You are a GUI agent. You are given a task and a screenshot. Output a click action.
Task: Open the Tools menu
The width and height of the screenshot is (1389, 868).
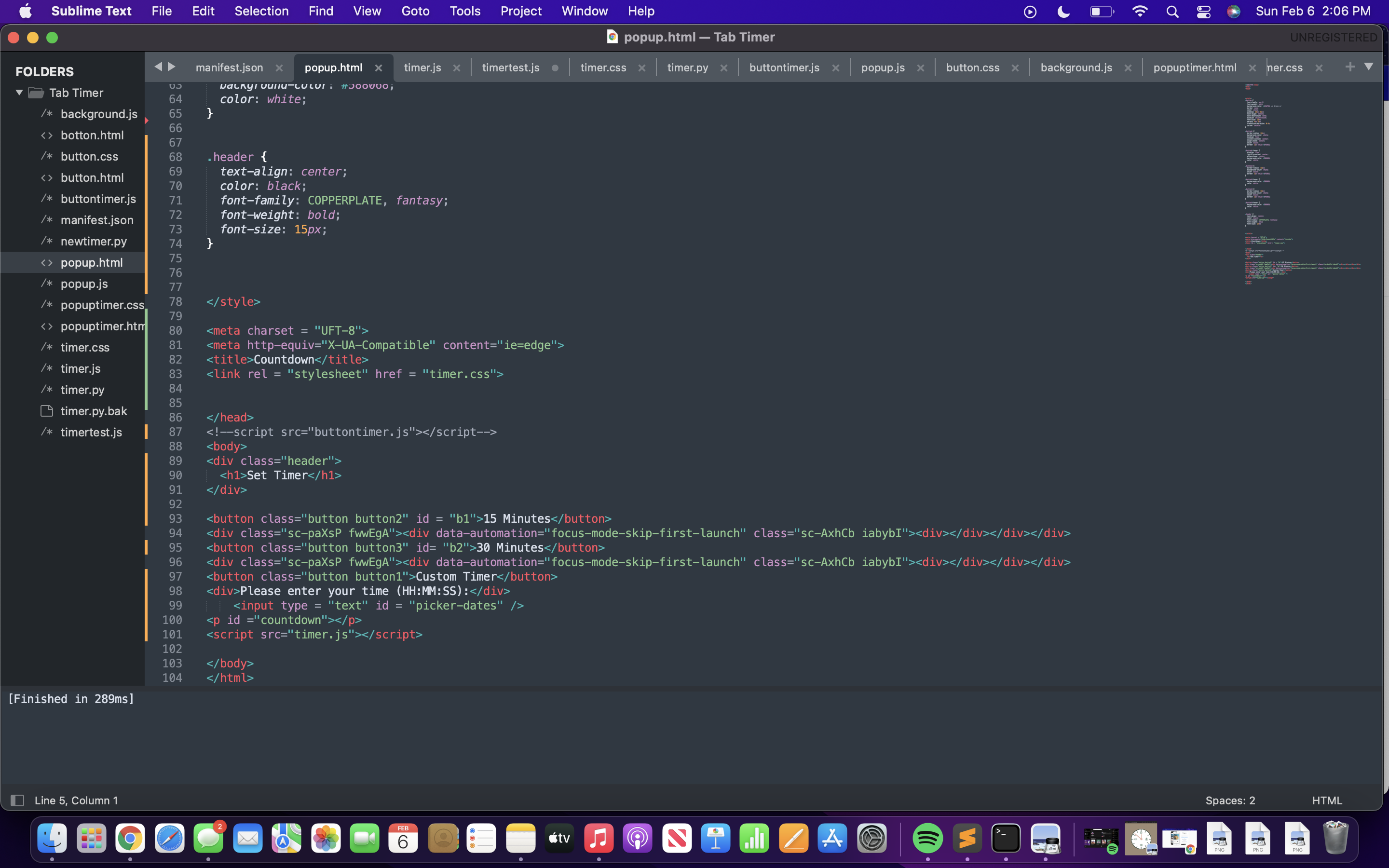pyautogui.click(x=464, y=11)
